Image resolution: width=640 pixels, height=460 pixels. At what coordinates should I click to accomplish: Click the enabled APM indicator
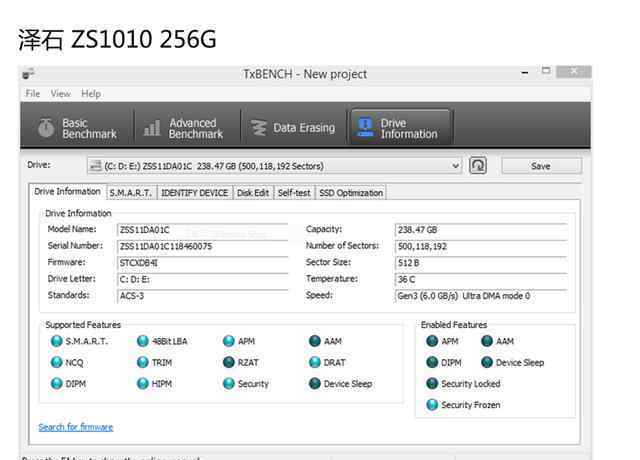pos(432,341)
